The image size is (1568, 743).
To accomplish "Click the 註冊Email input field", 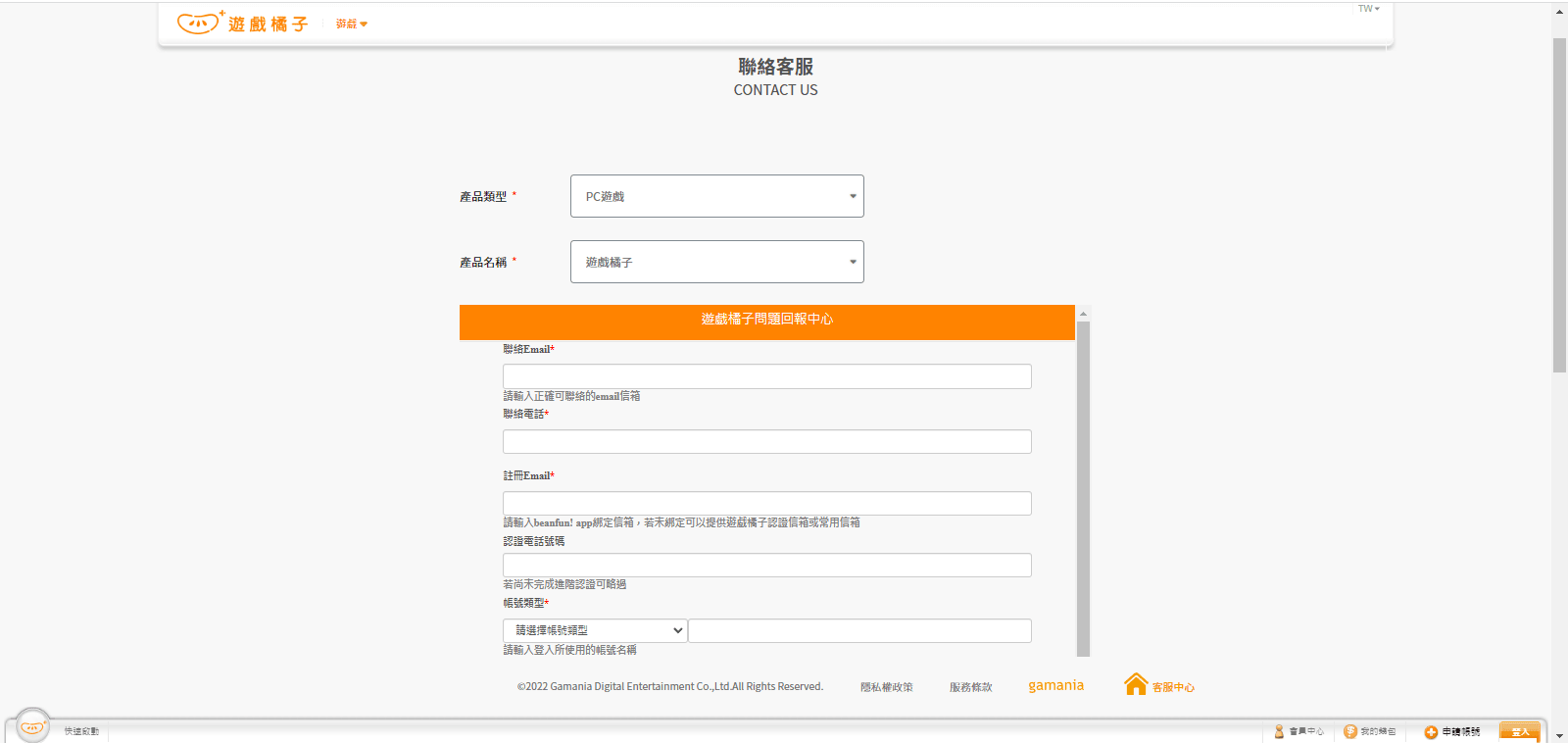I will pyautogui.click(x=766, y=503).
